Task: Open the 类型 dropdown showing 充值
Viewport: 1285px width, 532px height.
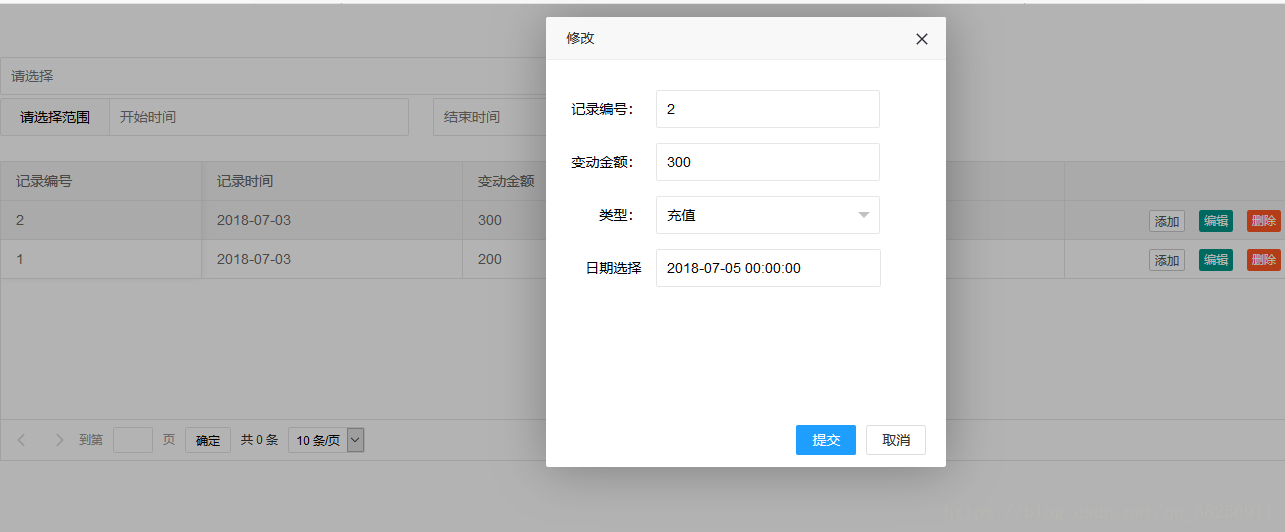Action: (x=768, y=215)
